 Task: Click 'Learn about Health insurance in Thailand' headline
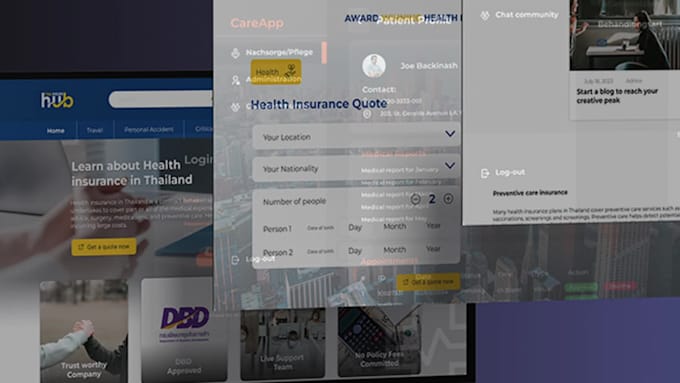[132, 173]
